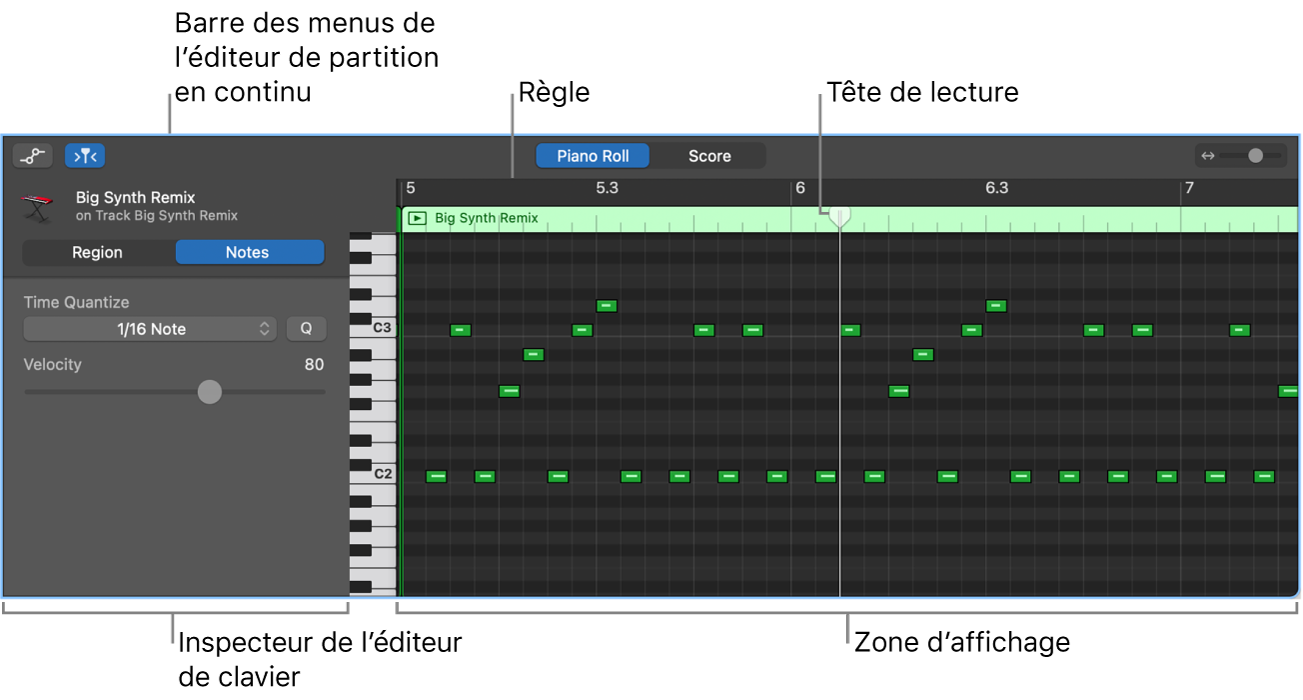
Task: Select the Notes tab
Action: [247, 252]
